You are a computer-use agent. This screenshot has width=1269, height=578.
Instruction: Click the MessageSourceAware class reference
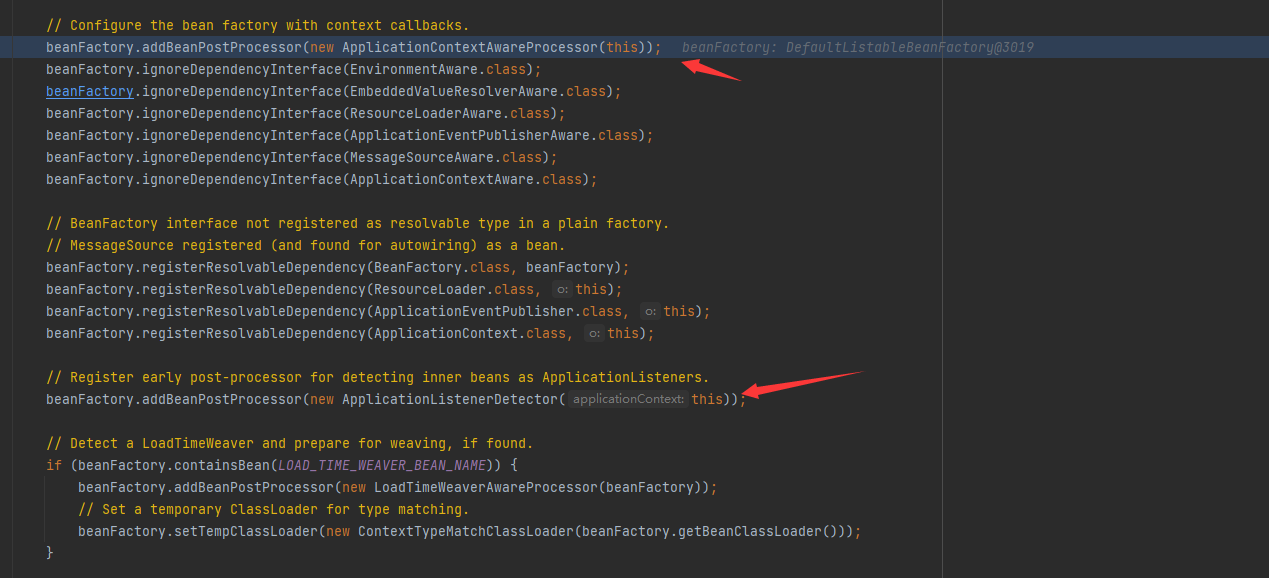422,157
